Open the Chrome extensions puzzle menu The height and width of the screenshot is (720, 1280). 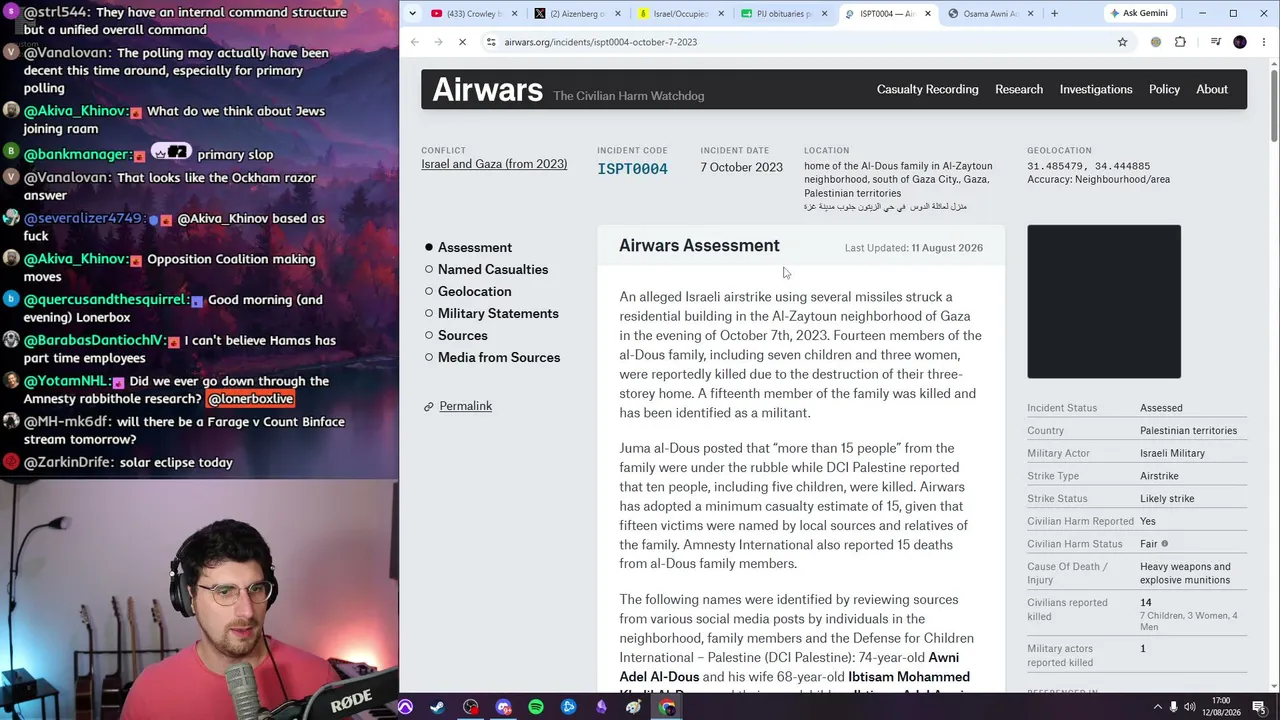point(1180,42)
